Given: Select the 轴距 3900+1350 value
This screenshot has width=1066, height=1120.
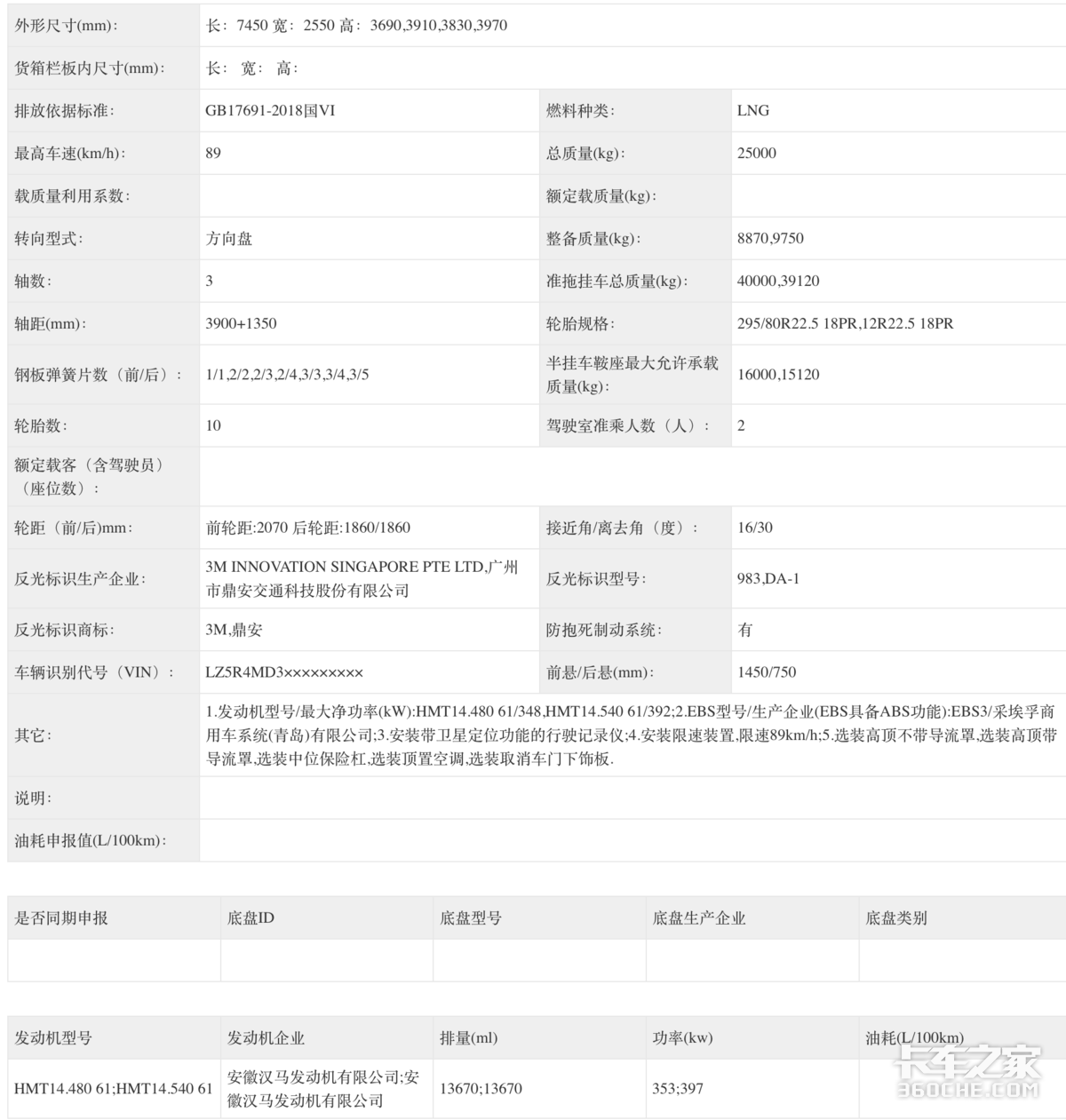Looking at the screenshot, I should point(240,323).
